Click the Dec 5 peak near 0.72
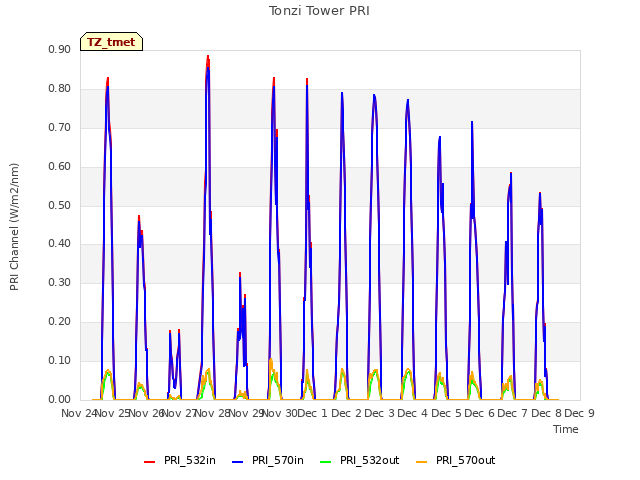 [x=472, y=122]
